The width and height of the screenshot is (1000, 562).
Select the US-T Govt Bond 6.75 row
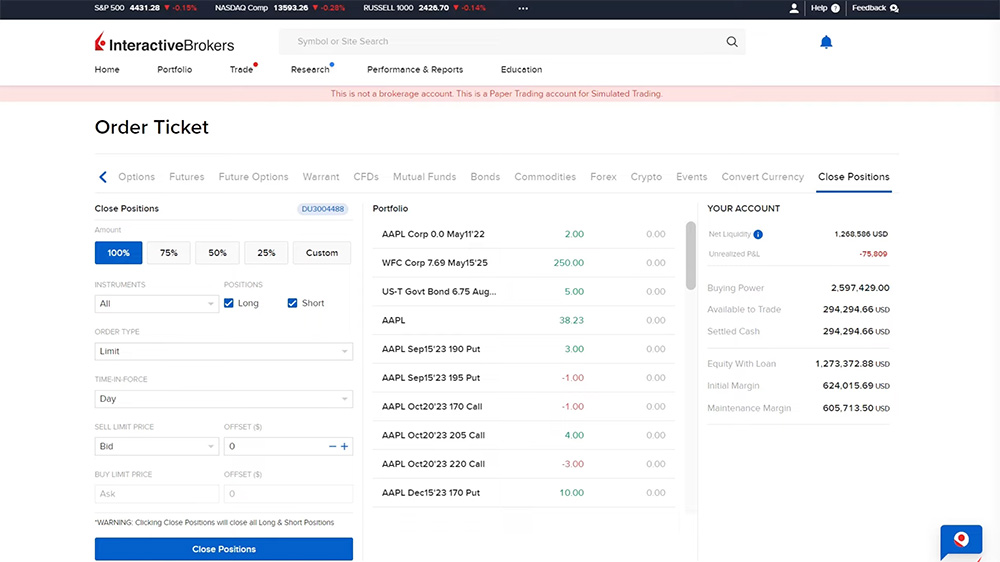(x=524, y=292)
